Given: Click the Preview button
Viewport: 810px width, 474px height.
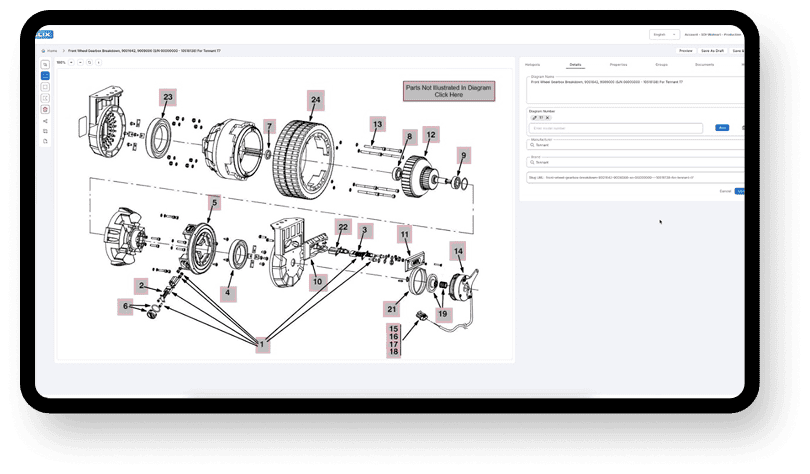Looking at the screenshot, I should pos(686,51).
